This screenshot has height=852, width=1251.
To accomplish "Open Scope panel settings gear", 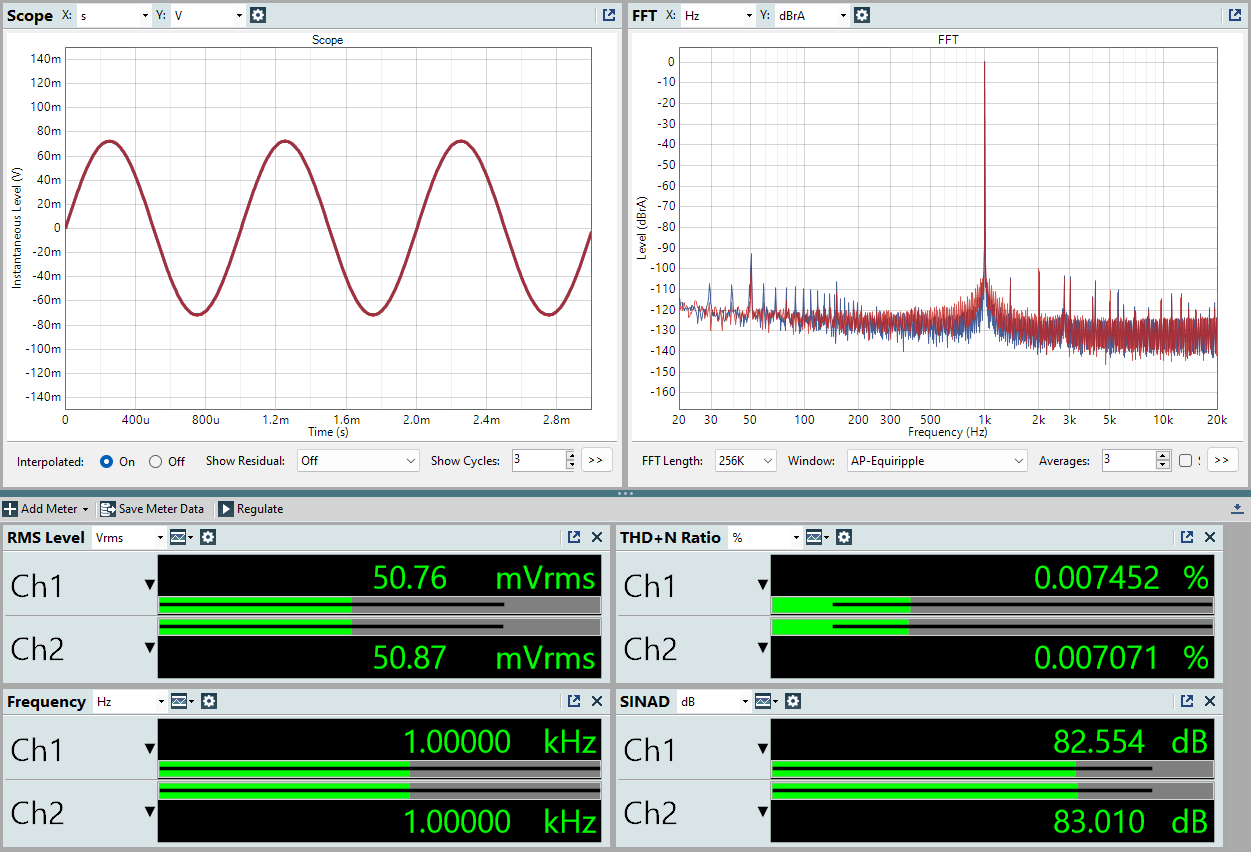I will point(258,15).
